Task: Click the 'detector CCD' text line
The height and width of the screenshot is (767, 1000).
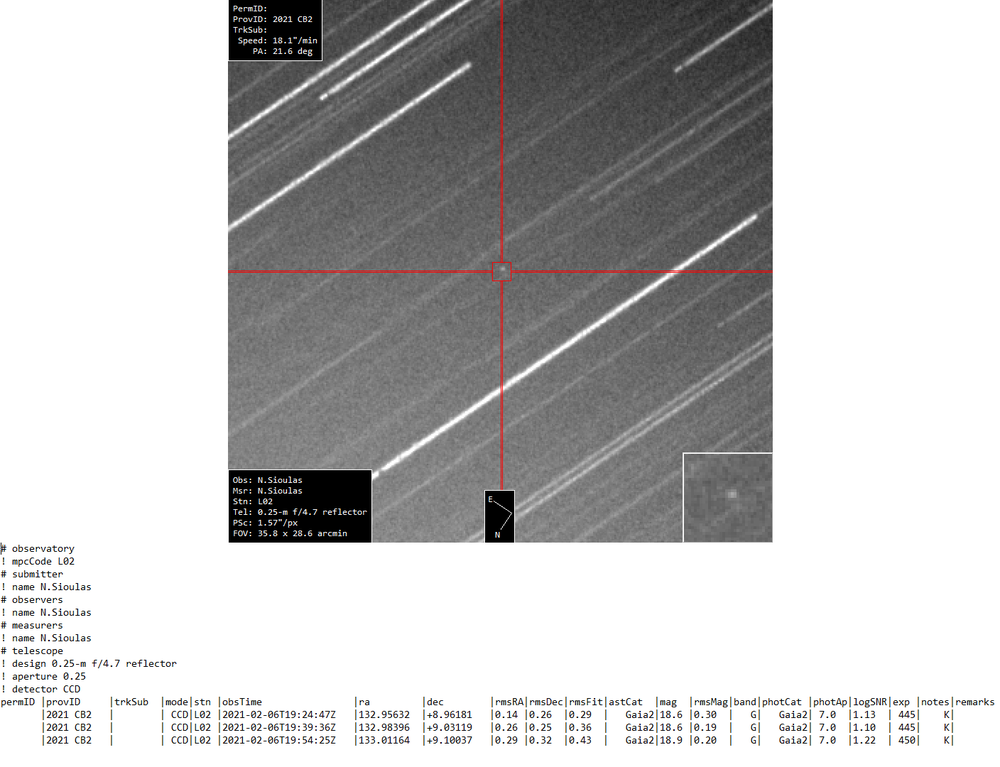Action: 46,690
